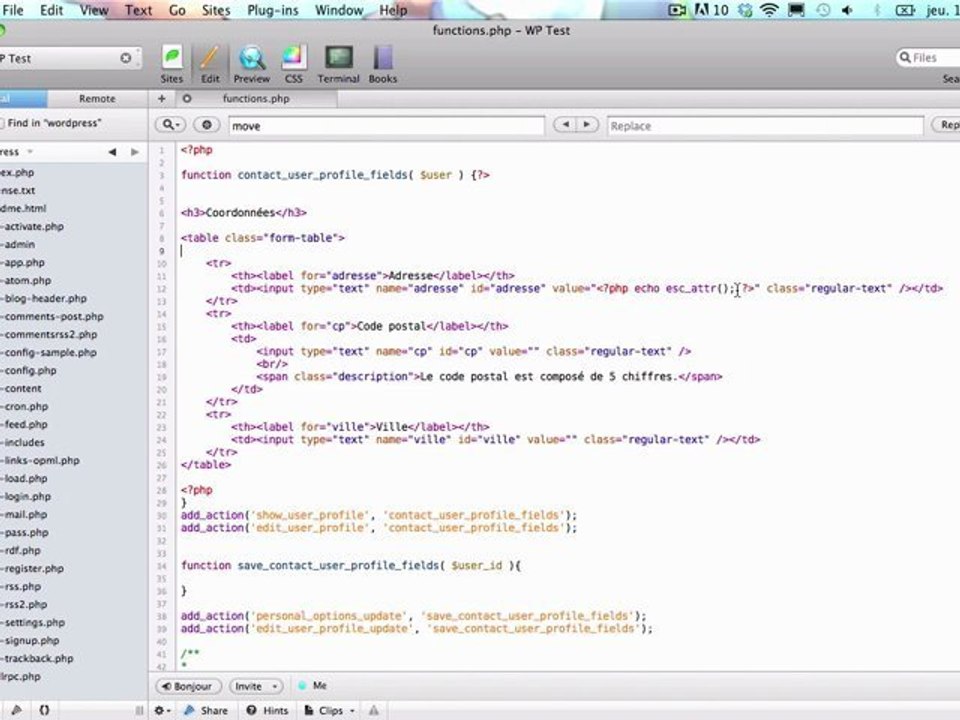
Task: Open the Go menu
Action: click(177, 10)
